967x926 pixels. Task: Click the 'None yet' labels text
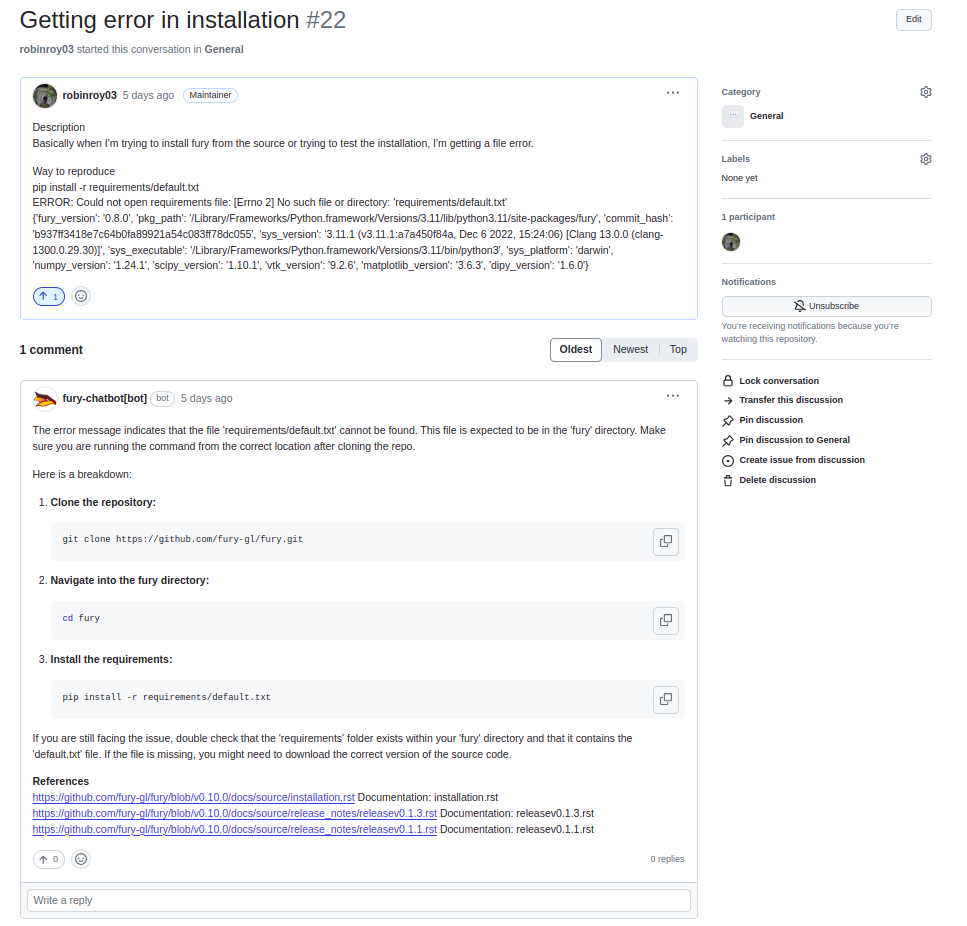coord(739,178)
